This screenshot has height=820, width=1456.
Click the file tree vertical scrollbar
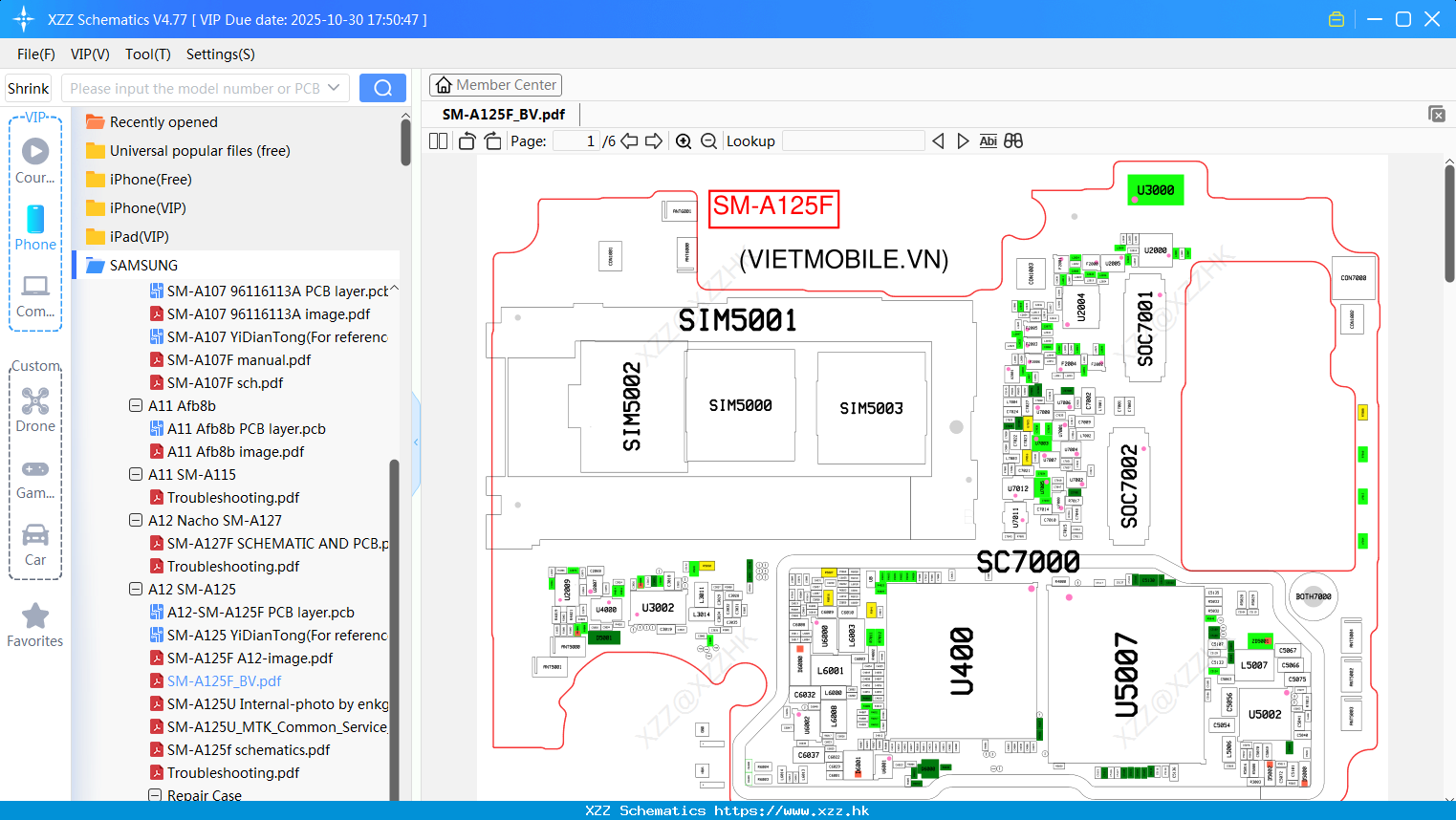[x=394, y=629]
